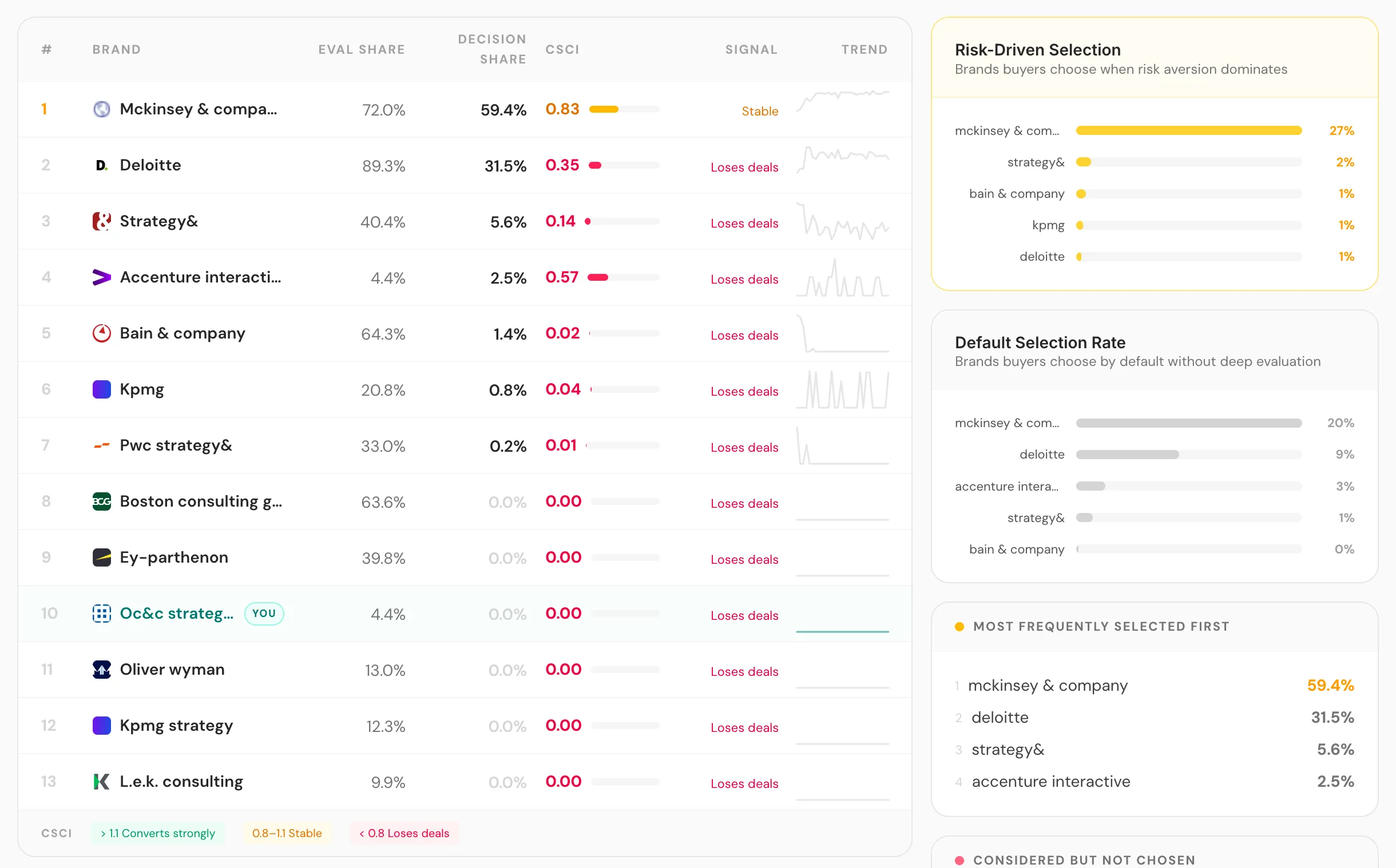Click the kpmg 1% risk-driven row
This screenshot has width=1396, height=868.
[x=1154, y=225]
